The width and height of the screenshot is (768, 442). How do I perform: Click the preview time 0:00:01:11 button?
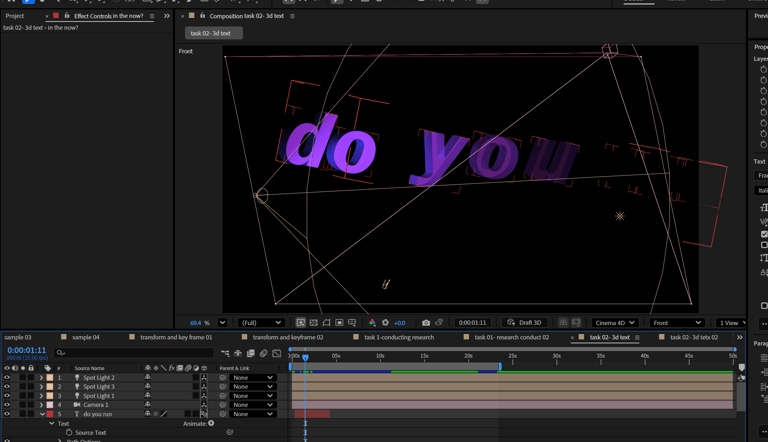[x=472, y=323]
